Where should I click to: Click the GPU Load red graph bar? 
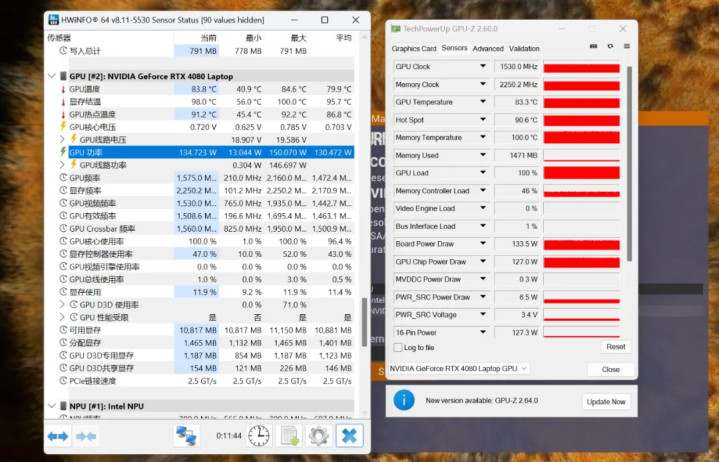point(581,173)
